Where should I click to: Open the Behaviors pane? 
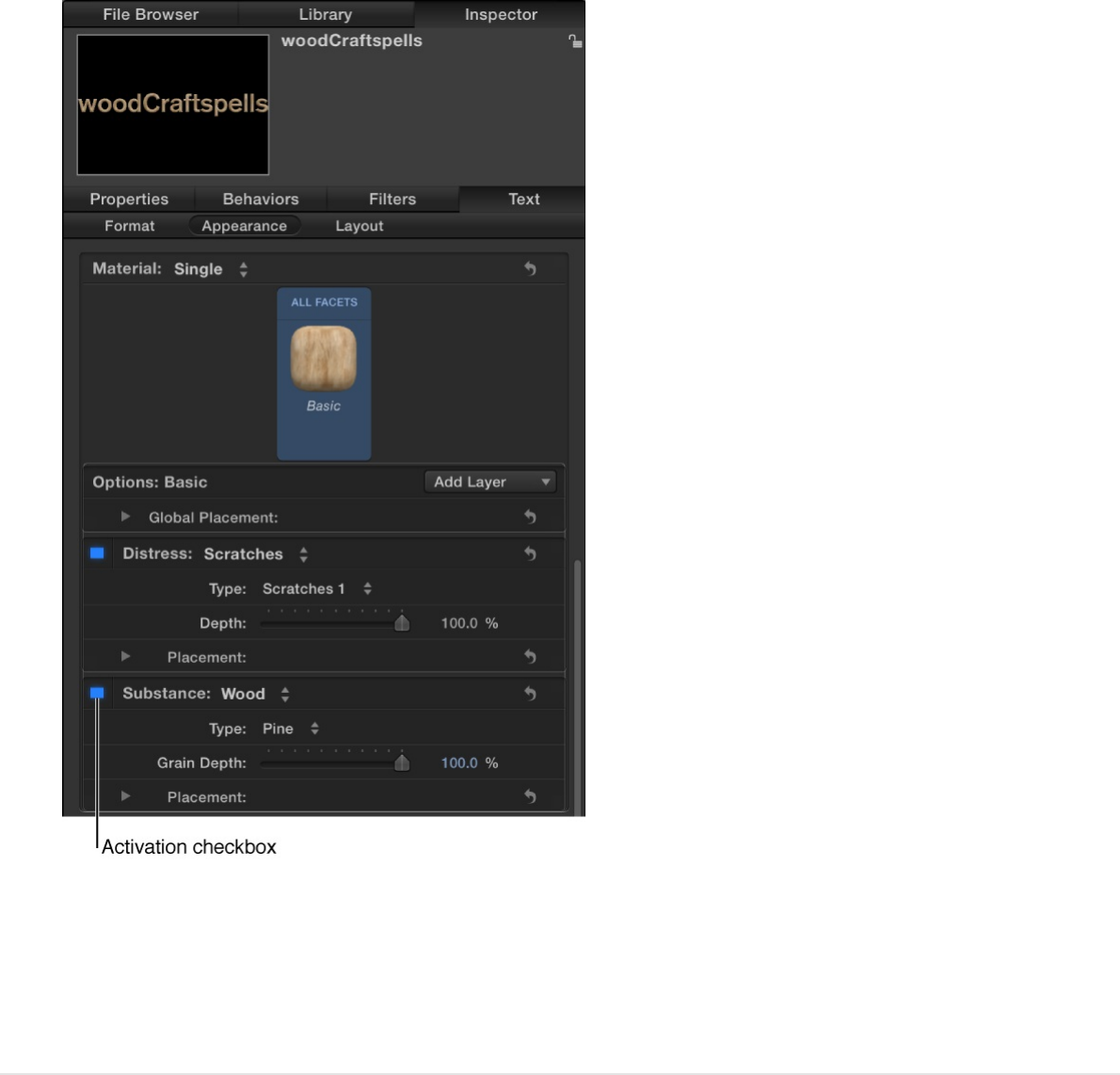click(261, 200)
